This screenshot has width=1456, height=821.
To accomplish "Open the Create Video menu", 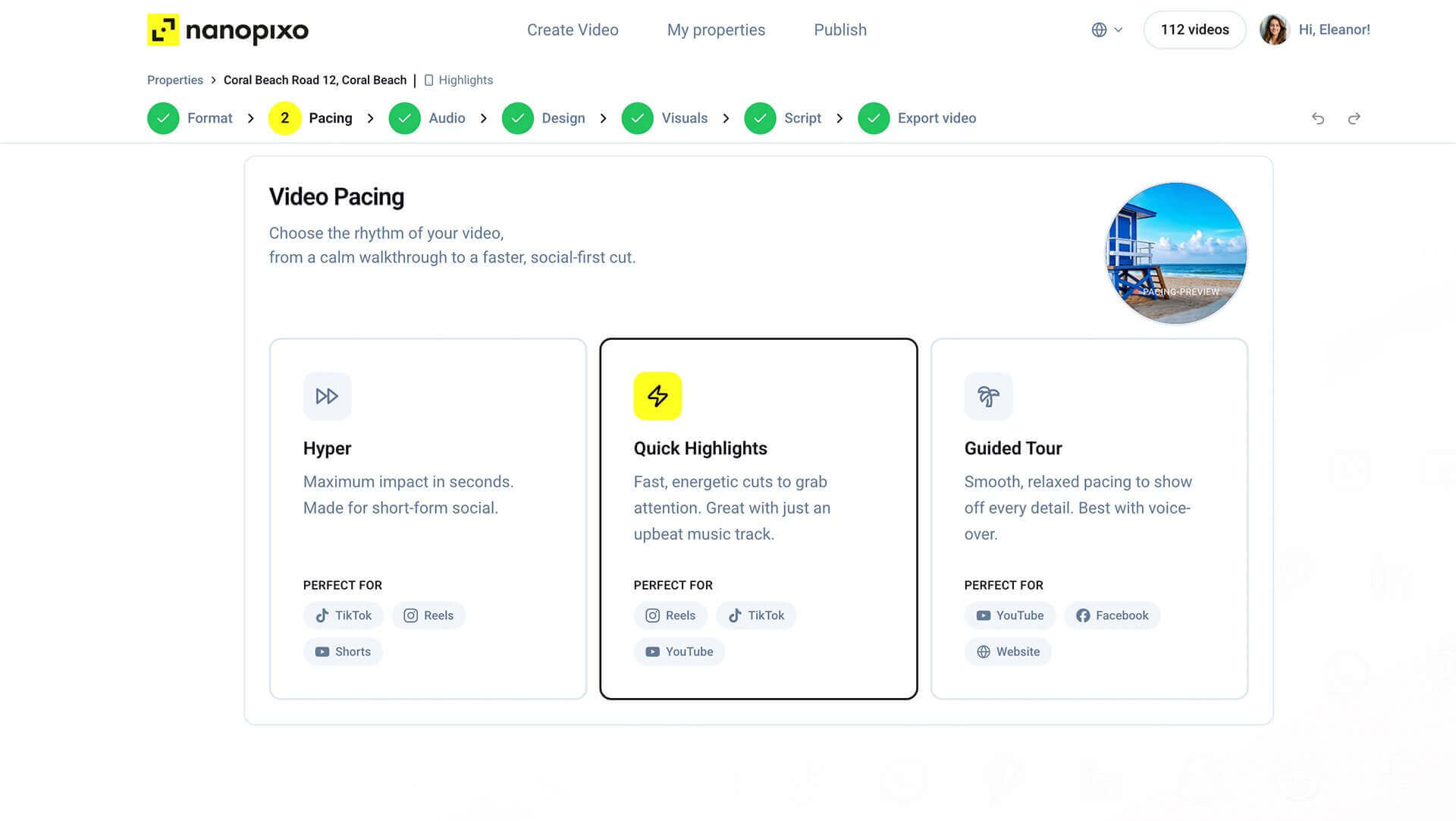I will coord(573,30).
